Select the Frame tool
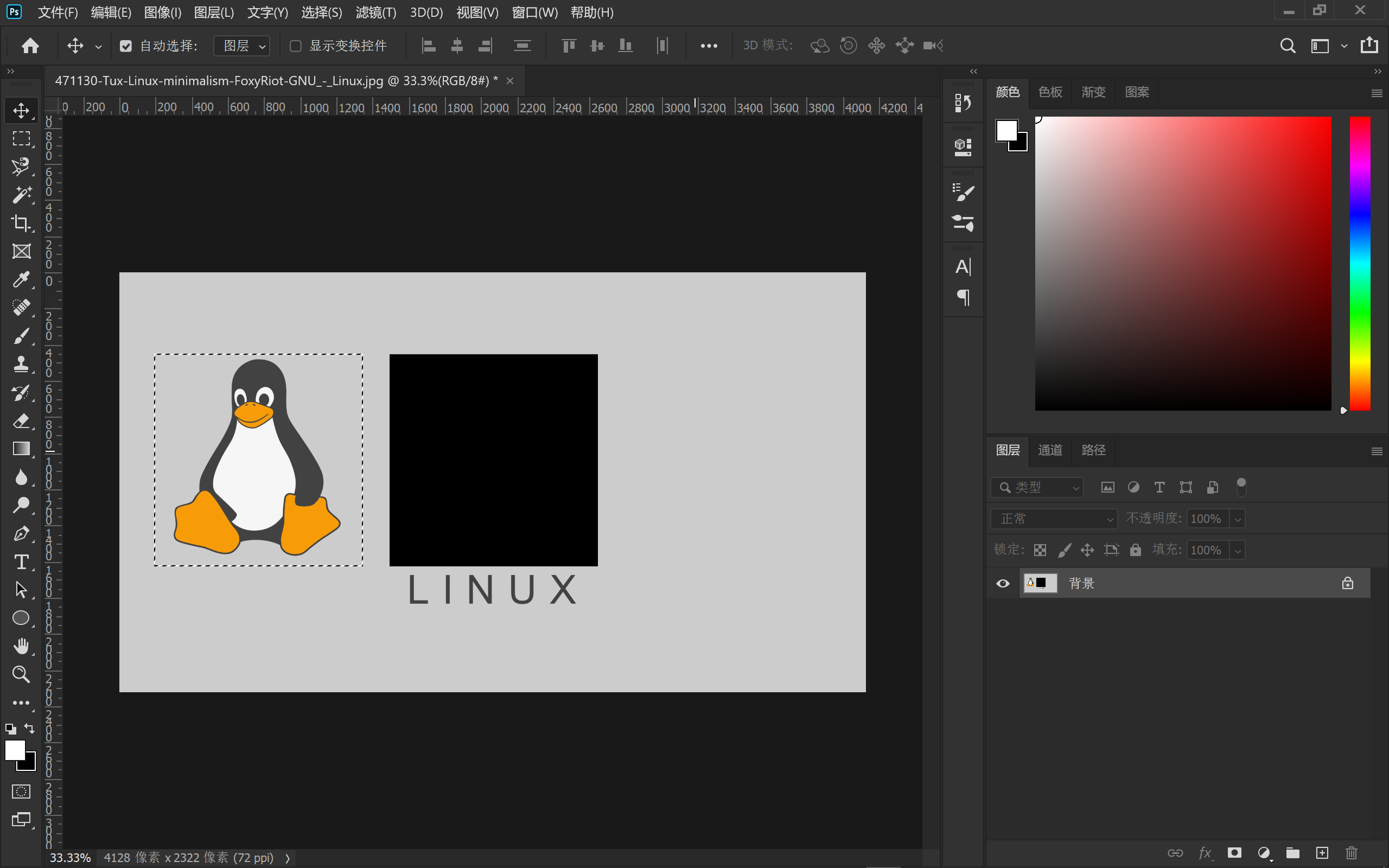 coord(21,251)
